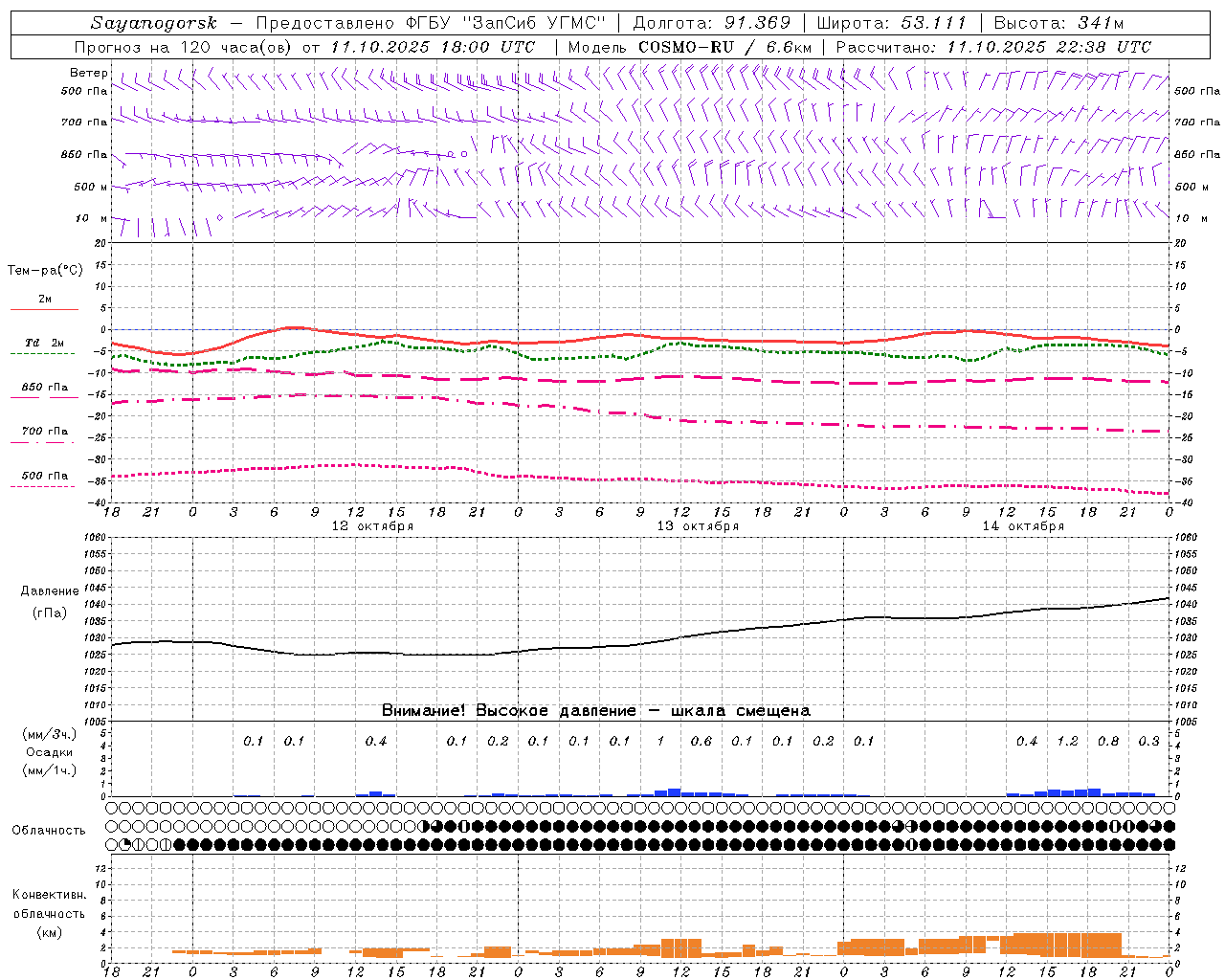Screen dimensions: 1225x980
Task: Click the '12 октября' date label
Action: pos(372,526)
